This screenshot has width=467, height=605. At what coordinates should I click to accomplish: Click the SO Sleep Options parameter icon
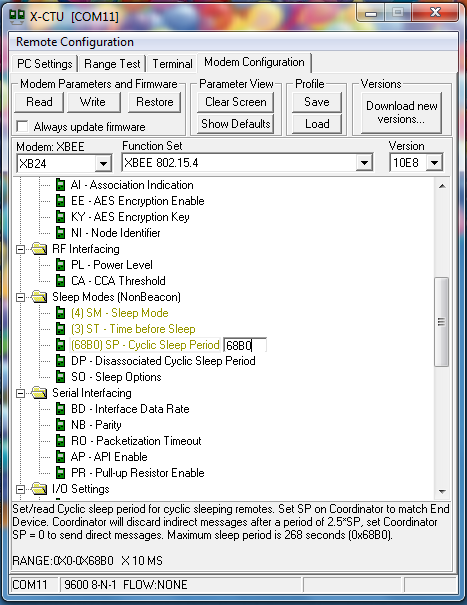tap(60, 377)
